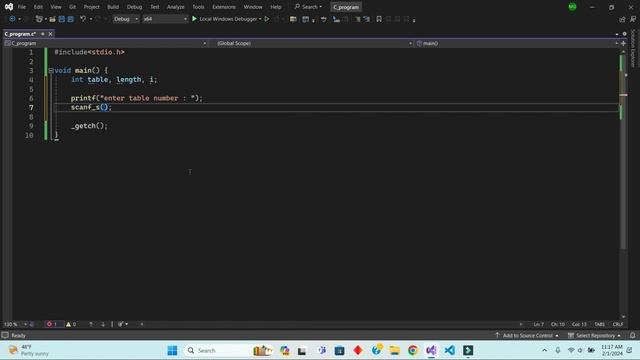
Task: Open VS Code from the taskbar
Action: (x=449, y=350)
